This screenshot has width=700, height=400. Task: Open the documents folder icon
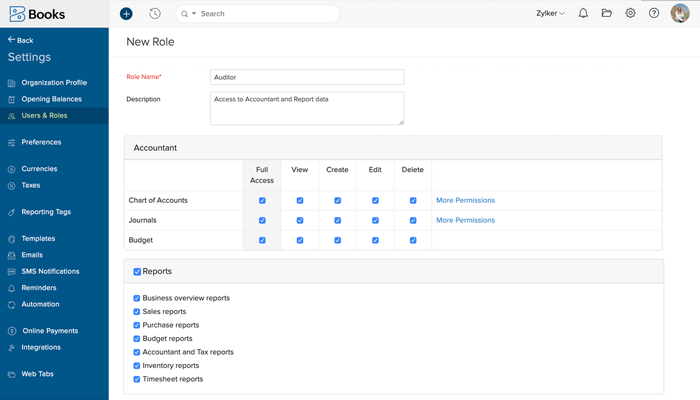click(606, 14)
